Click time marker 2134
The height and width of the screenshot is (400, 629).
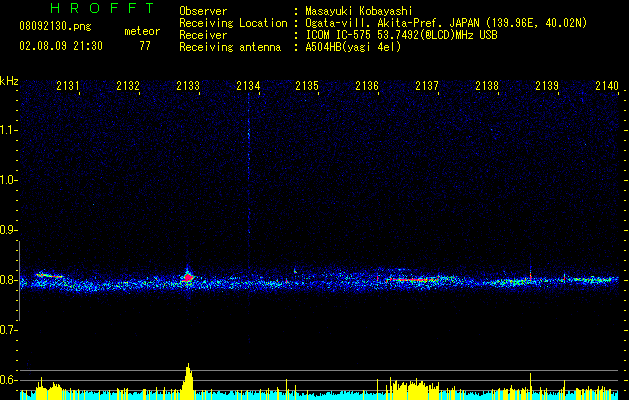coord(248,85)
